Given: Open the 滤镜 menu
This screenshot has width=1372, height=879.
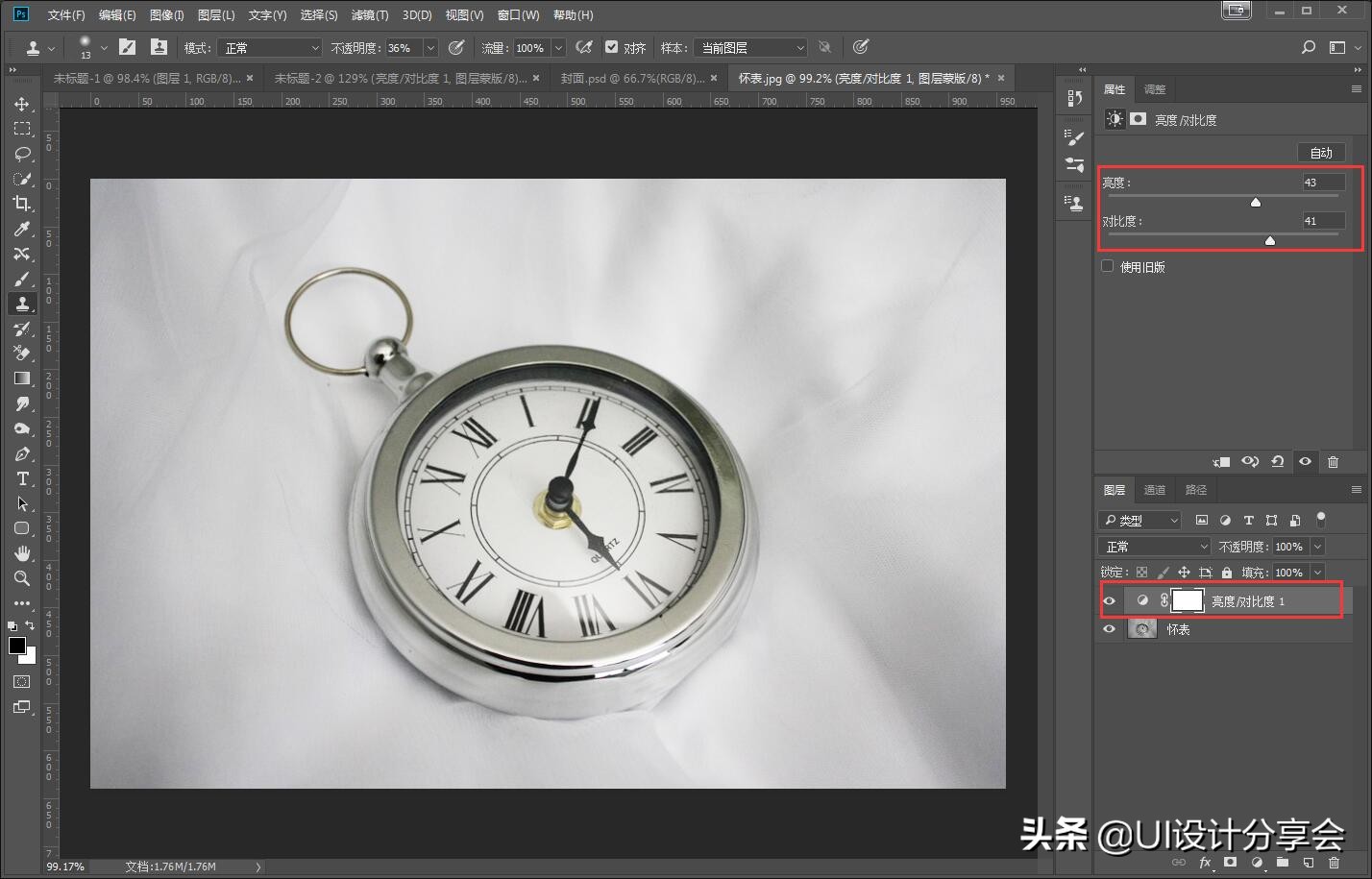Looking at the screenshot, I should tap(369, 14).
